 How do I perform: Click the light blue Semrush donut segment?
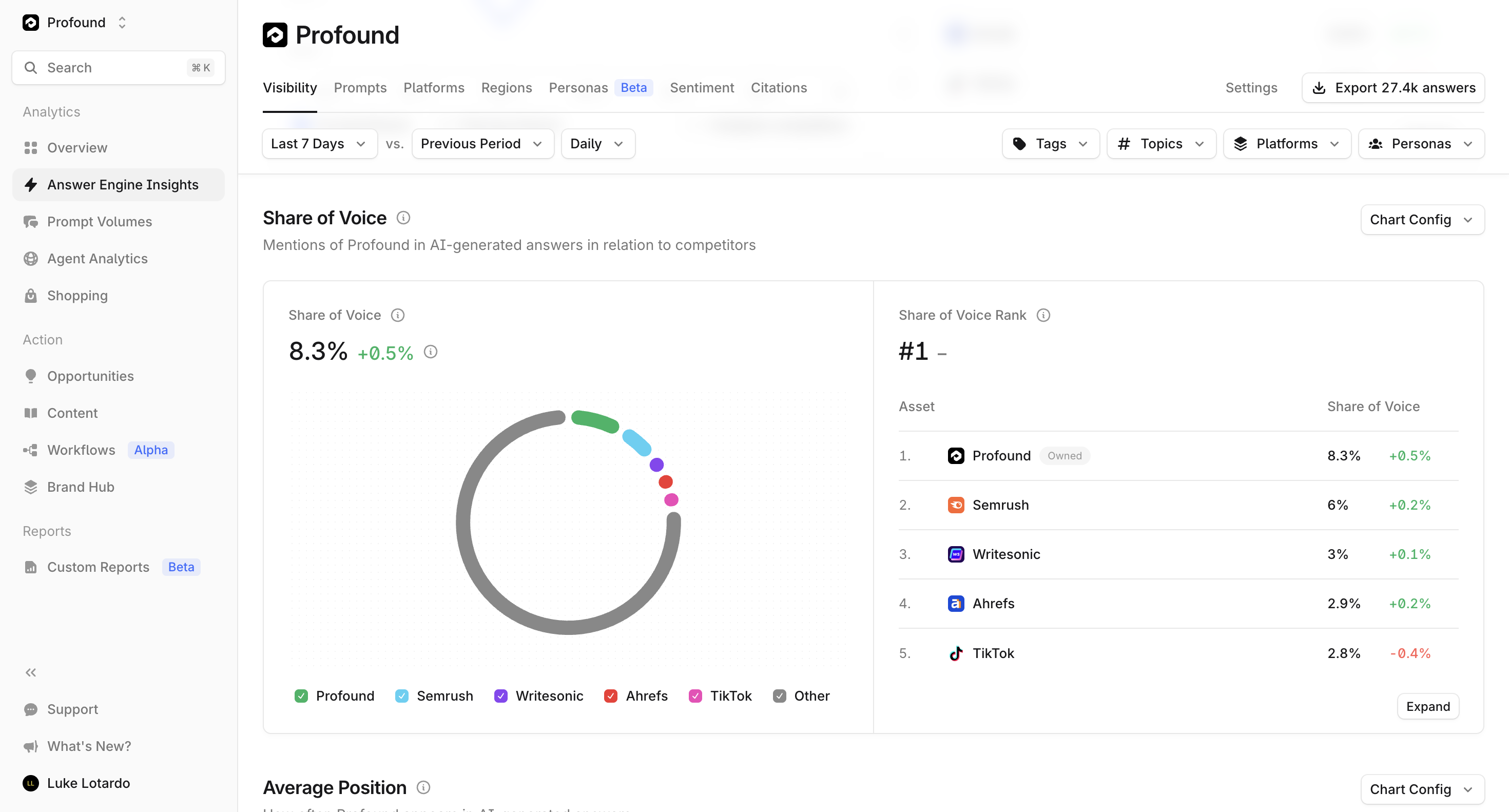pos(637,442)
